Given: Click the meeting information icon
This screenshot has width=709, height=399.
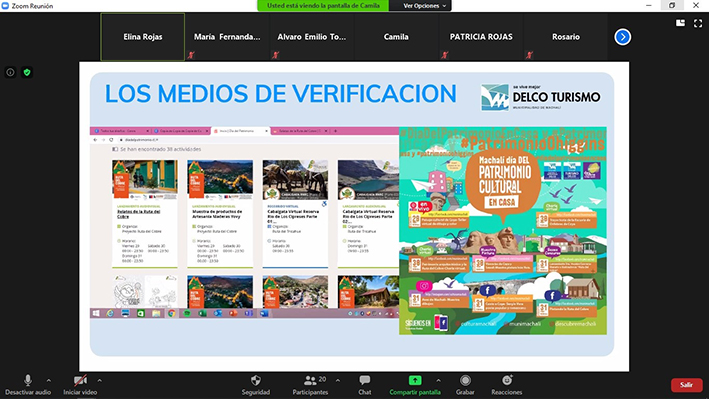Looking at the screenshot, I should point(10,72).
